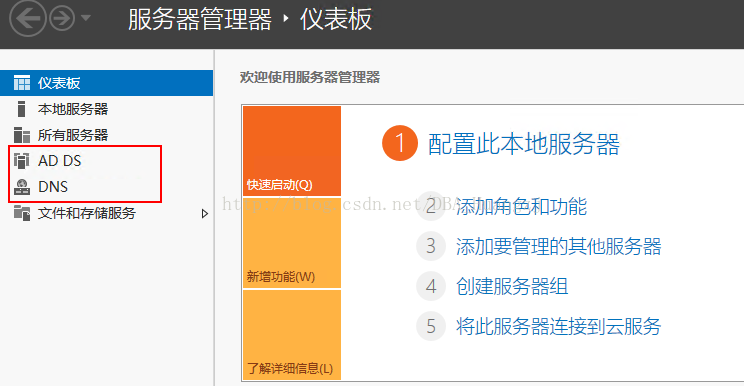Click the orange number 1 circle
This screenshot has width=744, height=386.
[x=400, y=143]
